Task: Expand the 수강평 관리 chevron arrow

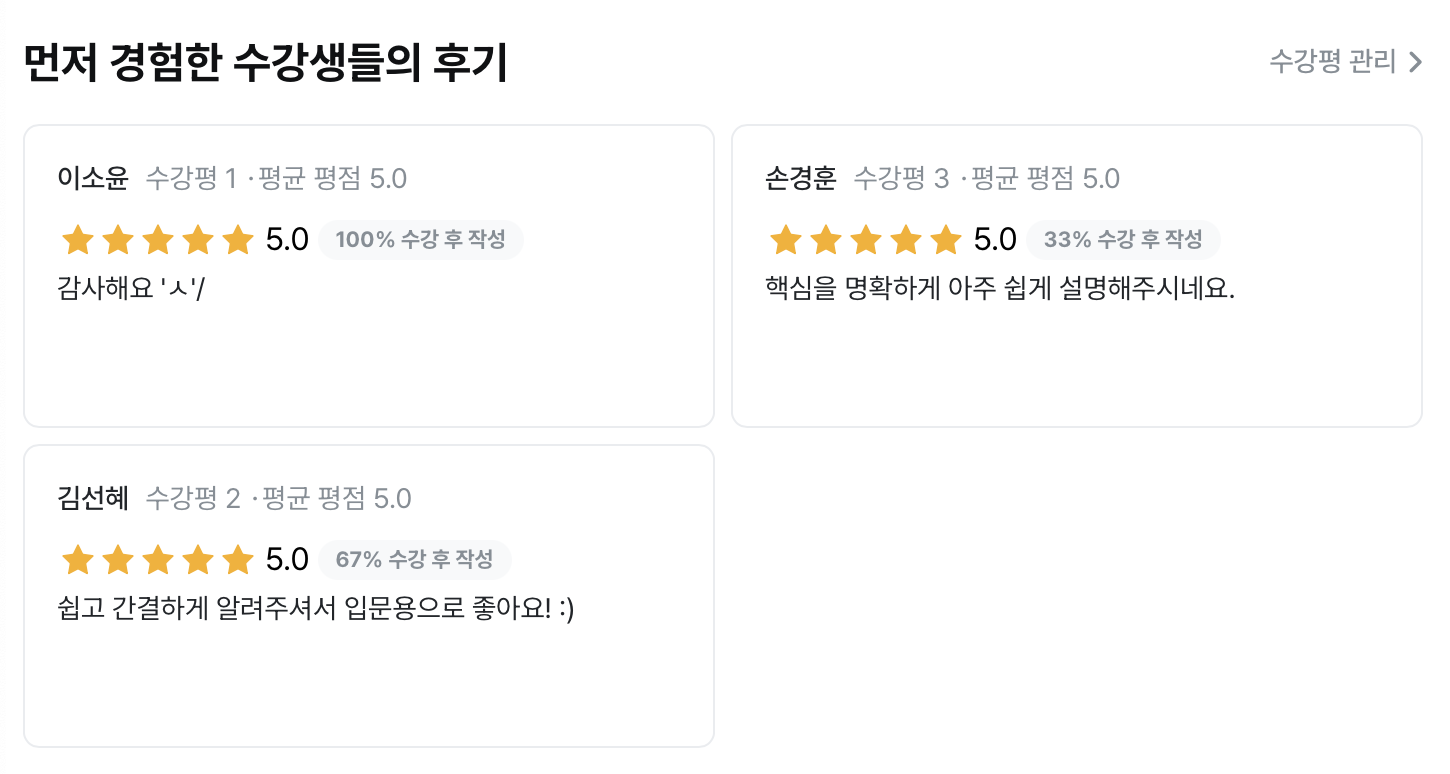Action: (x=1416, y=61)
